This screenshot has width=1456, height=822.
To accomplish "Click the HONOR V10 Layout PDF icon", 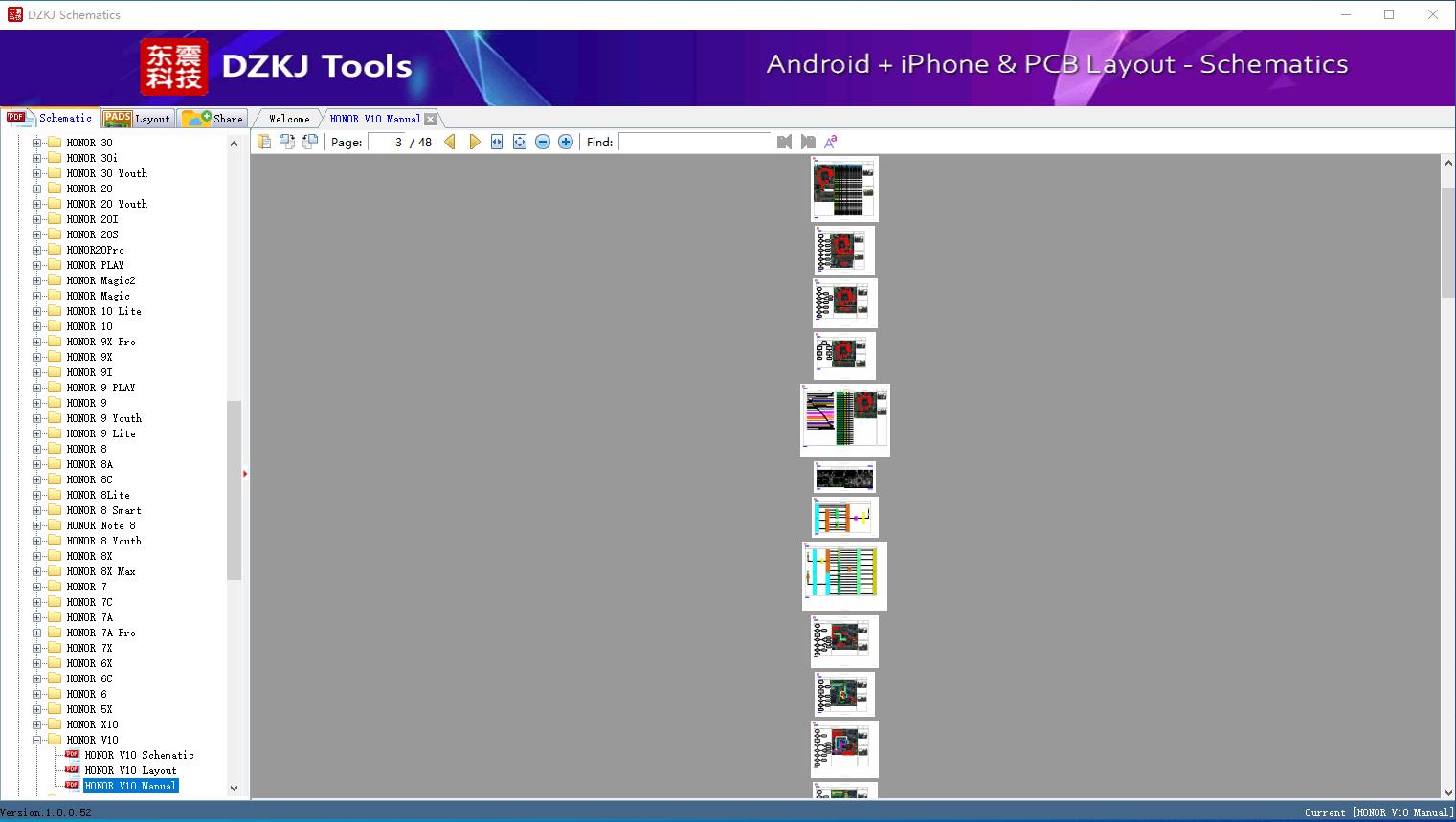I will click(x=72, y=769).
